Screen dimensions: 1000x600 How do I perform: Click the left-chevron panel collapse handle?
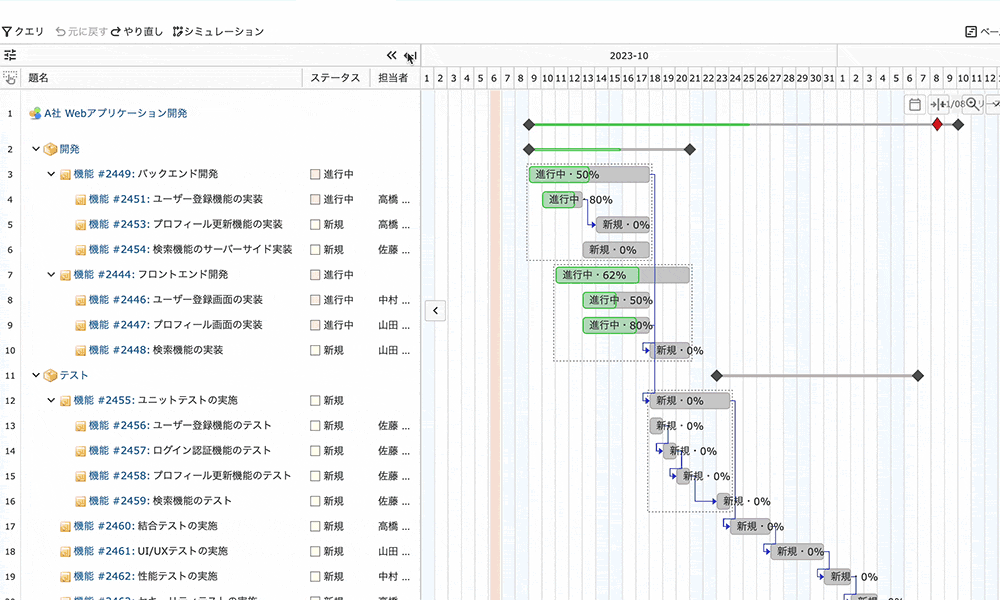pyautogui.click(x=435, y=311)
